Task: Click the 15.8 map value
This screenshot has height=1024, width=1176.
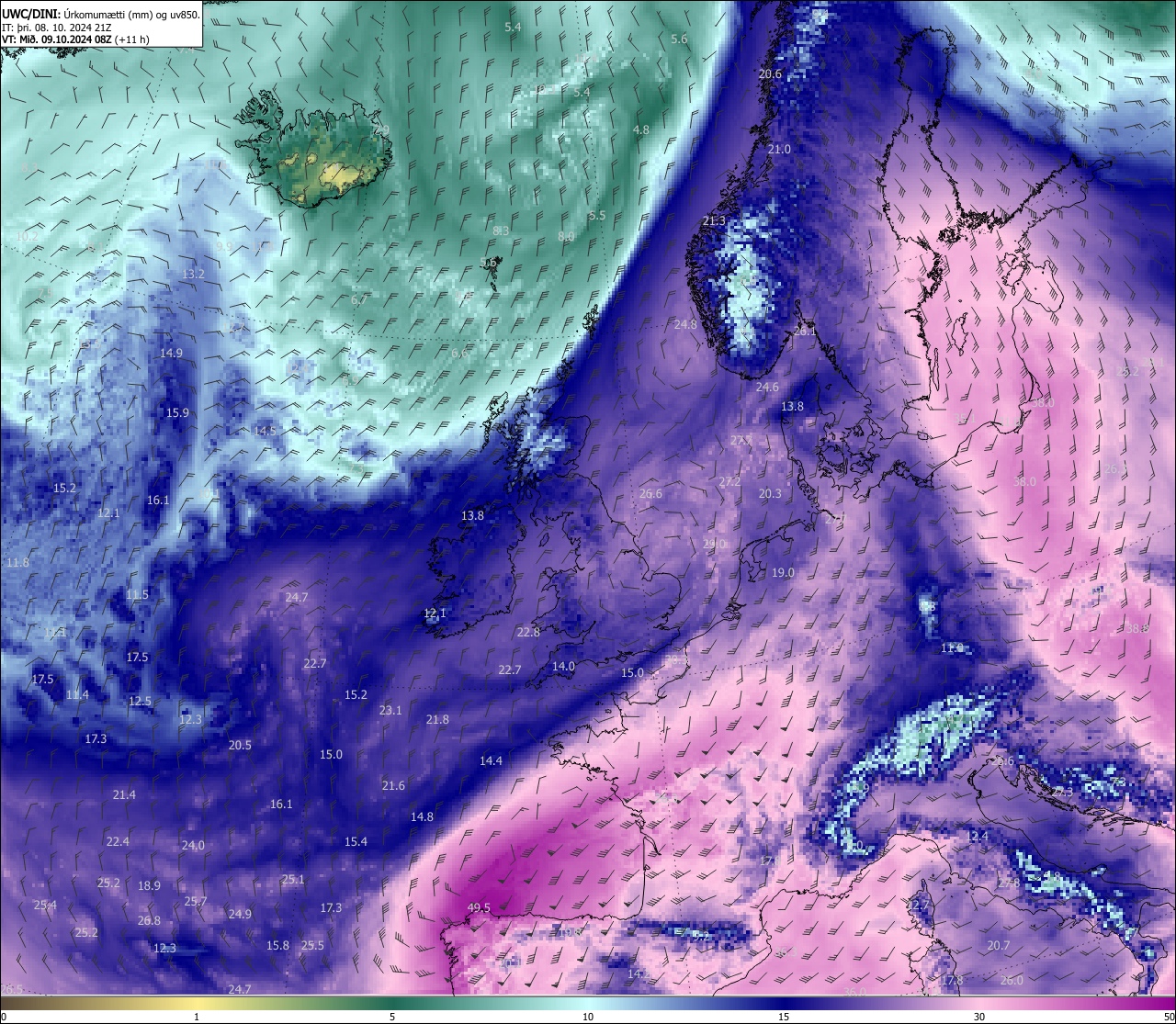Action: click(x=277, y=945)
